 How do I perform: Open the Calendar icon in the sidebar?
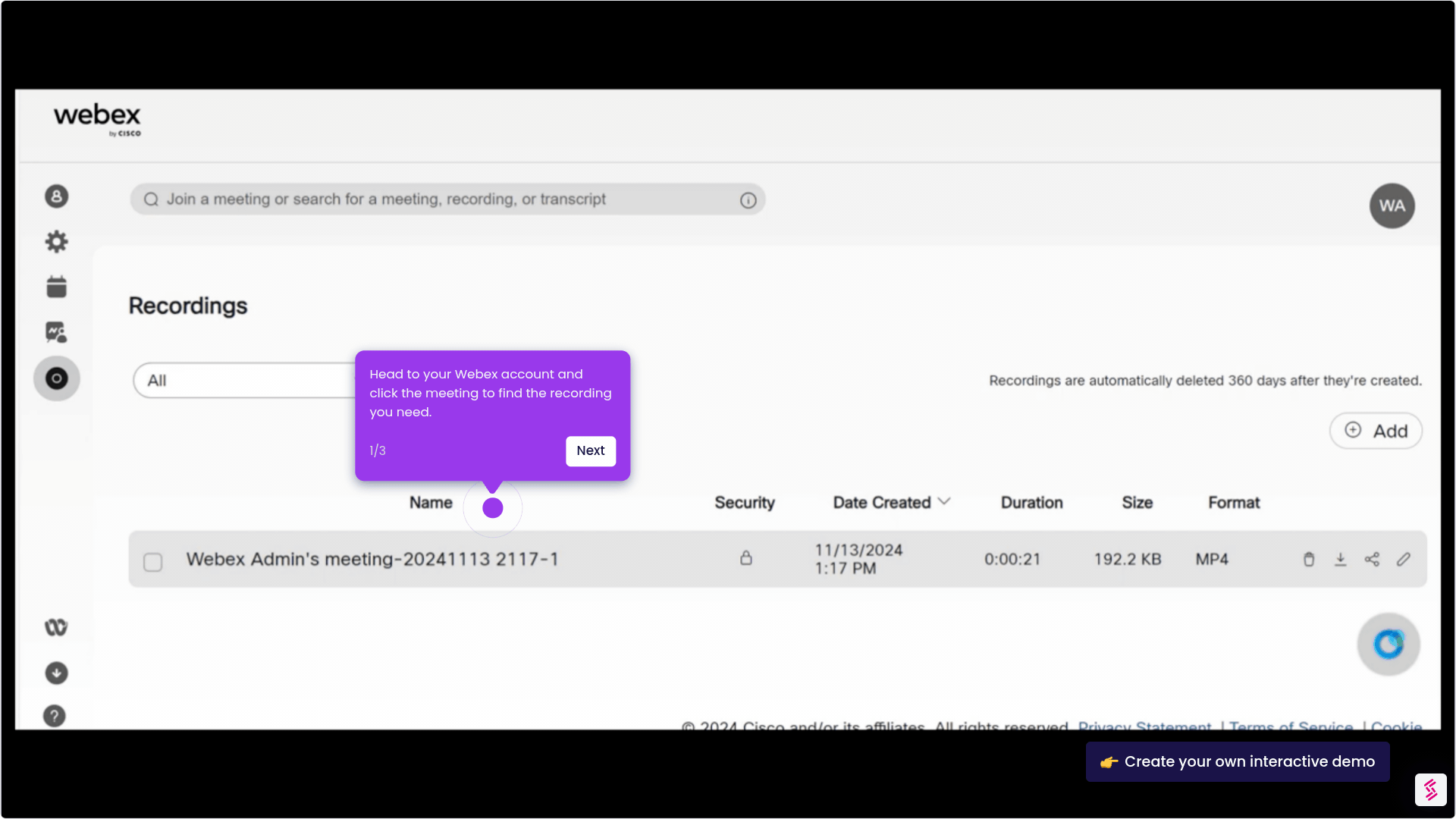56,287
